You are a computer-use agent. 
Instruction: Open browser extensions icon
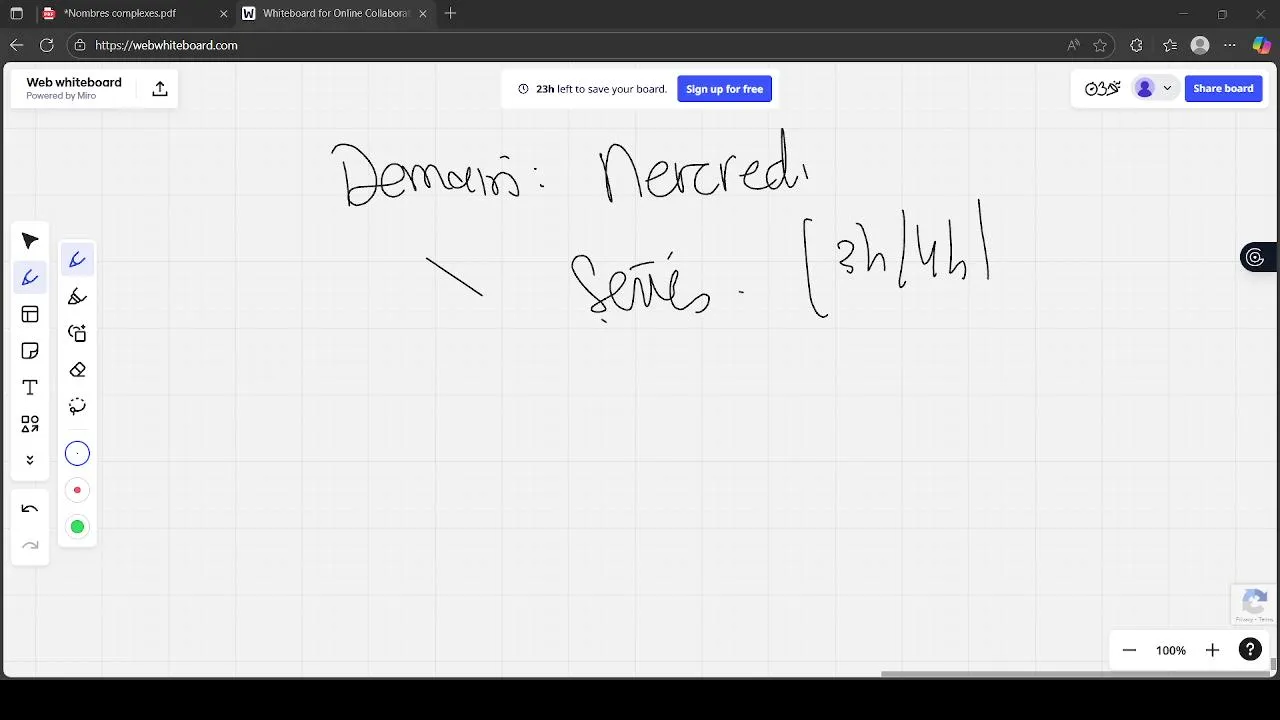[1136, 45]
